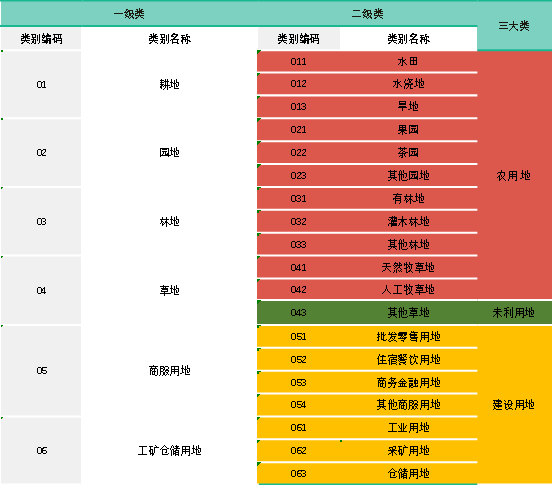The image size is (554, 485).
Task: Select the 有林地 cell
Action: coord(408,199)
